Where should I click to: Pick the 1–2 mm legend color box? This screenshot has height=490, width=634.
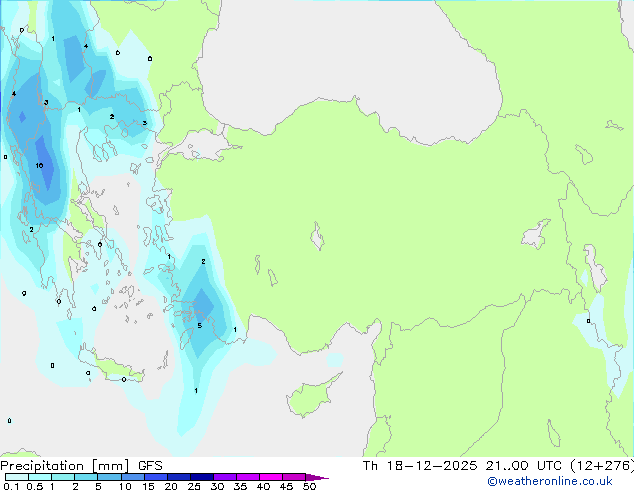tap(63, 477)
